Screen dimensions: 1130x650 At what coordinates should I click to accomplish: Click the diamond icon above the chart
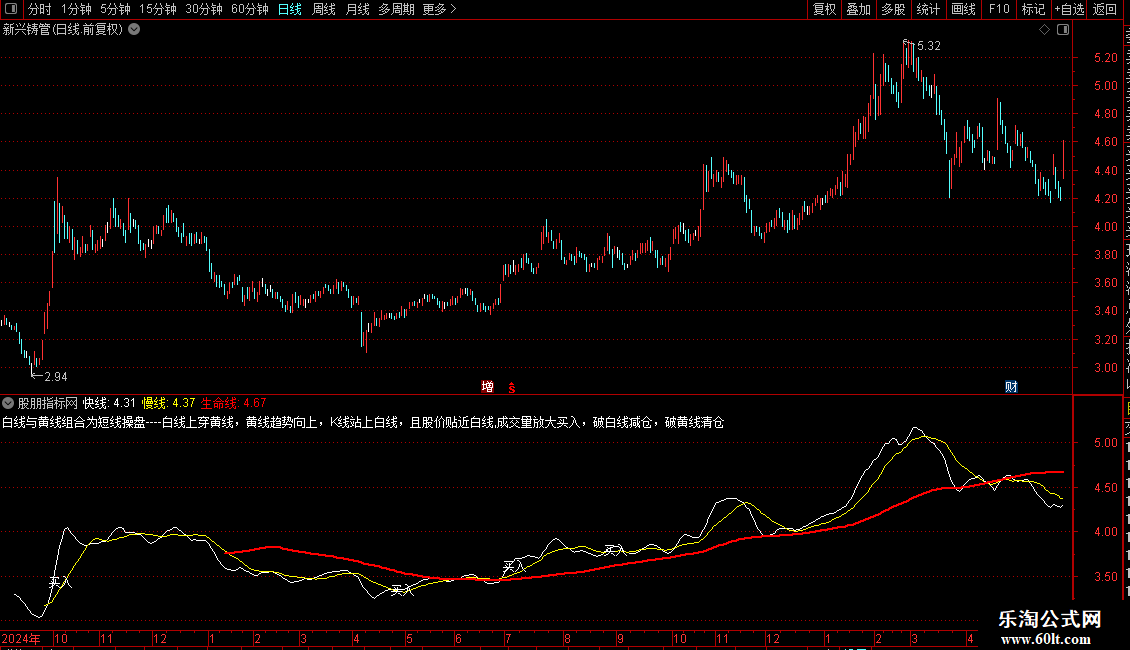(x=1044, y=30)
